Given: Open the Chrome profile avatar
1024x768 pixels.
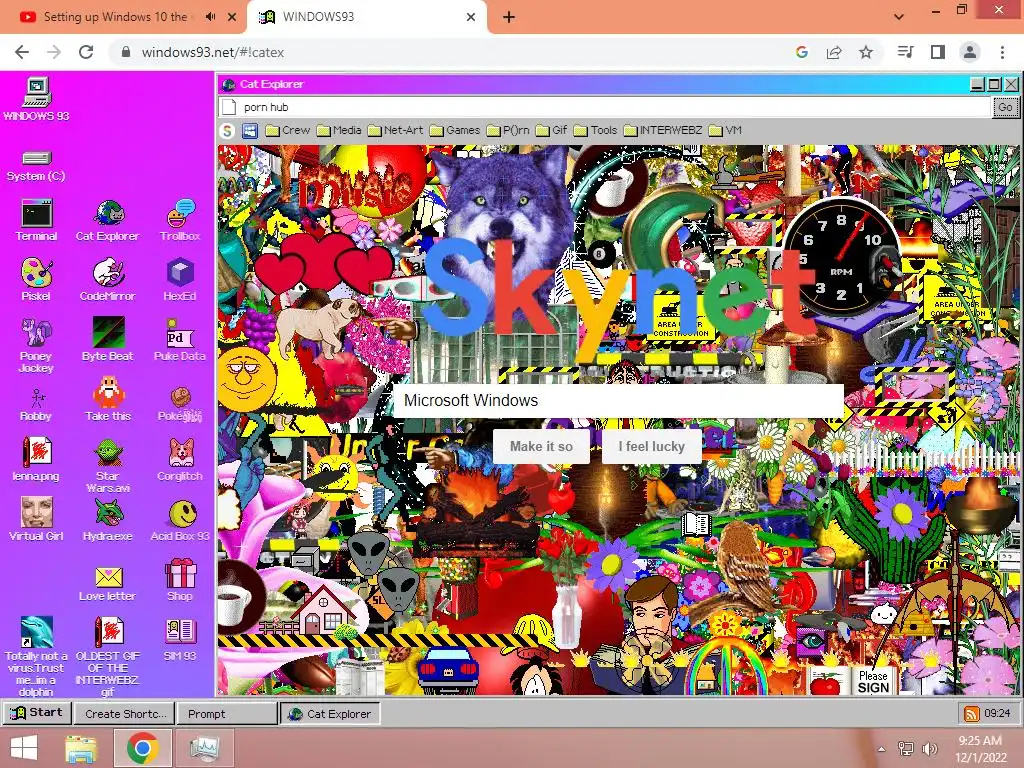Looking at the screenshot, I should 970,52.
